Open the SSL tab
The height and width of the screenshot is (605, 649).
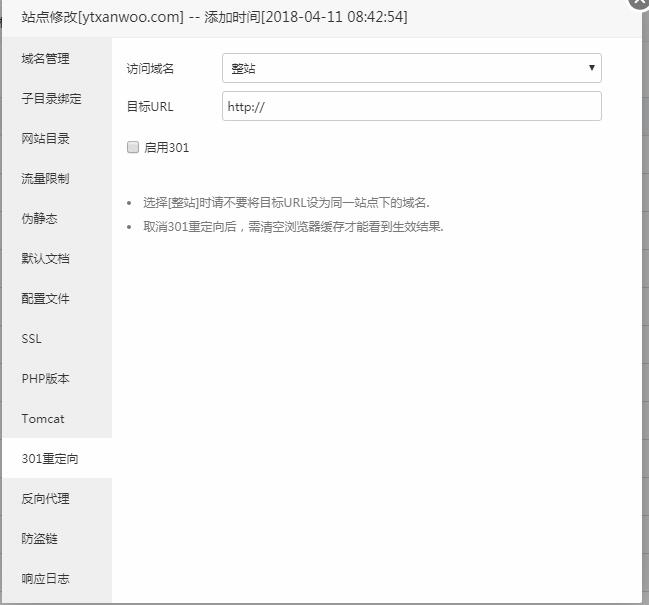pos(32,339)
